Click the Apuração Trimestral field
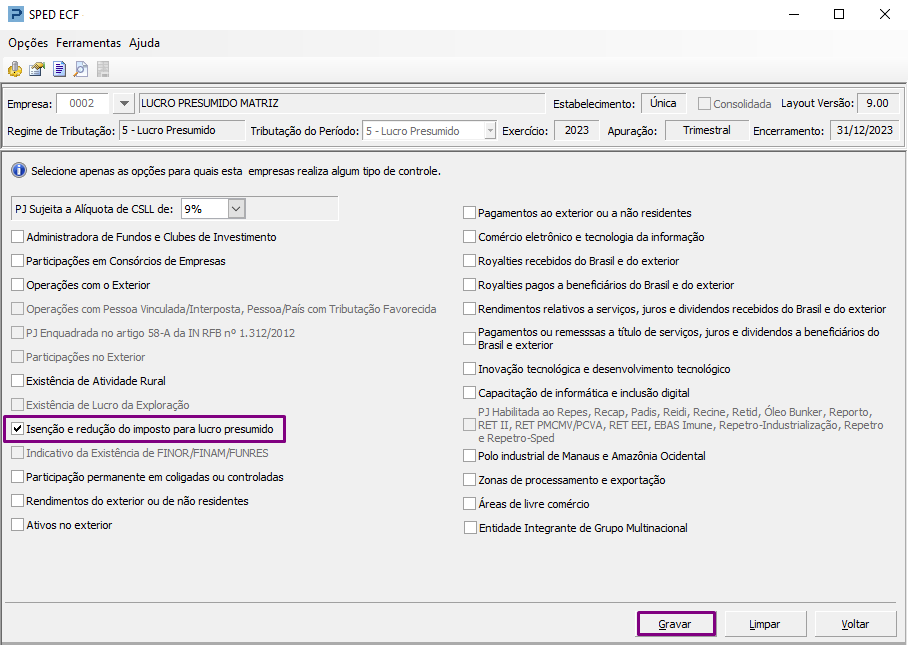This screenshot has width=908, height=645. click(x=706, y=131)
